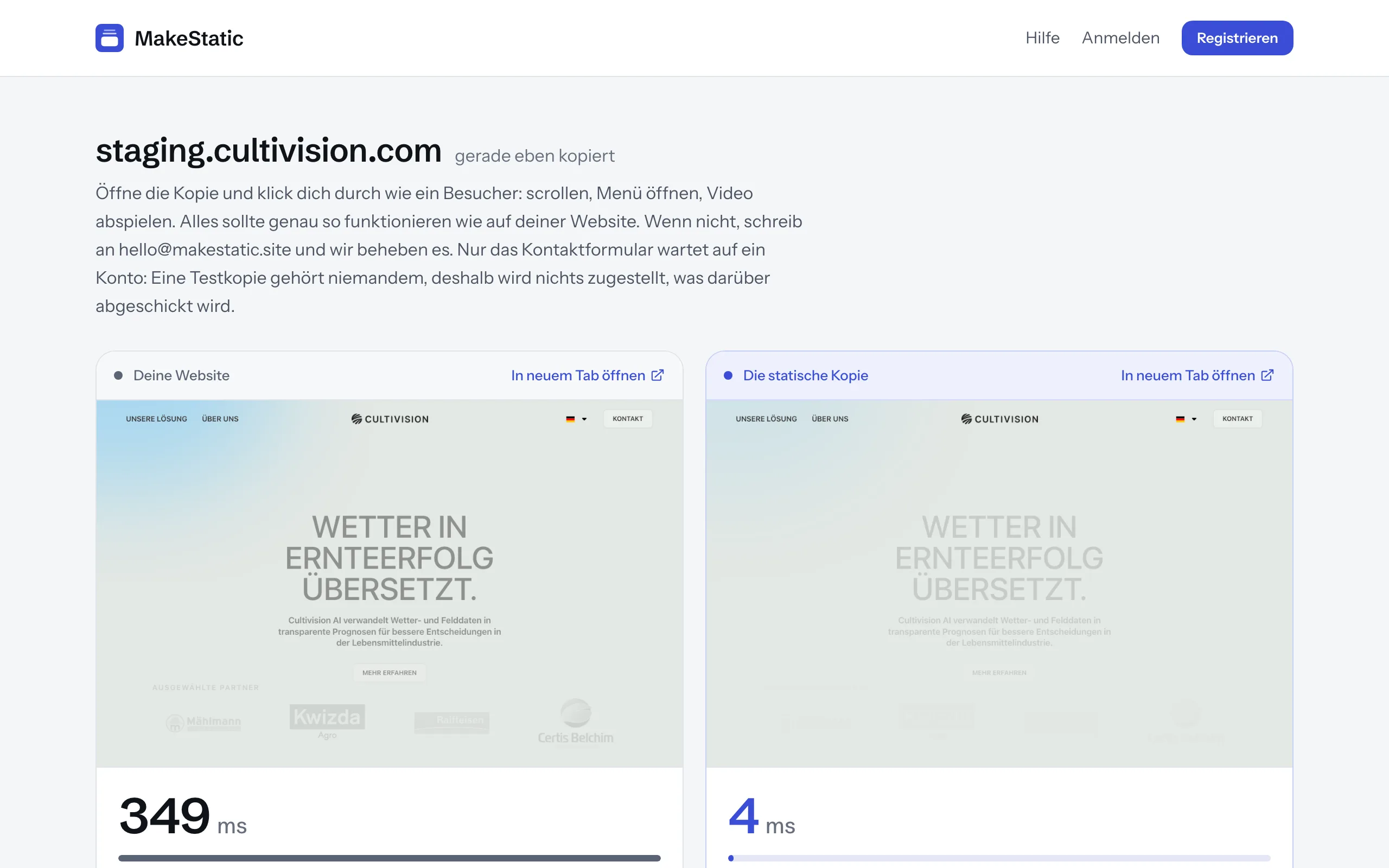
Task: Click the Registrieren button
Action: pyautogui.click(x=1237, y=38)
